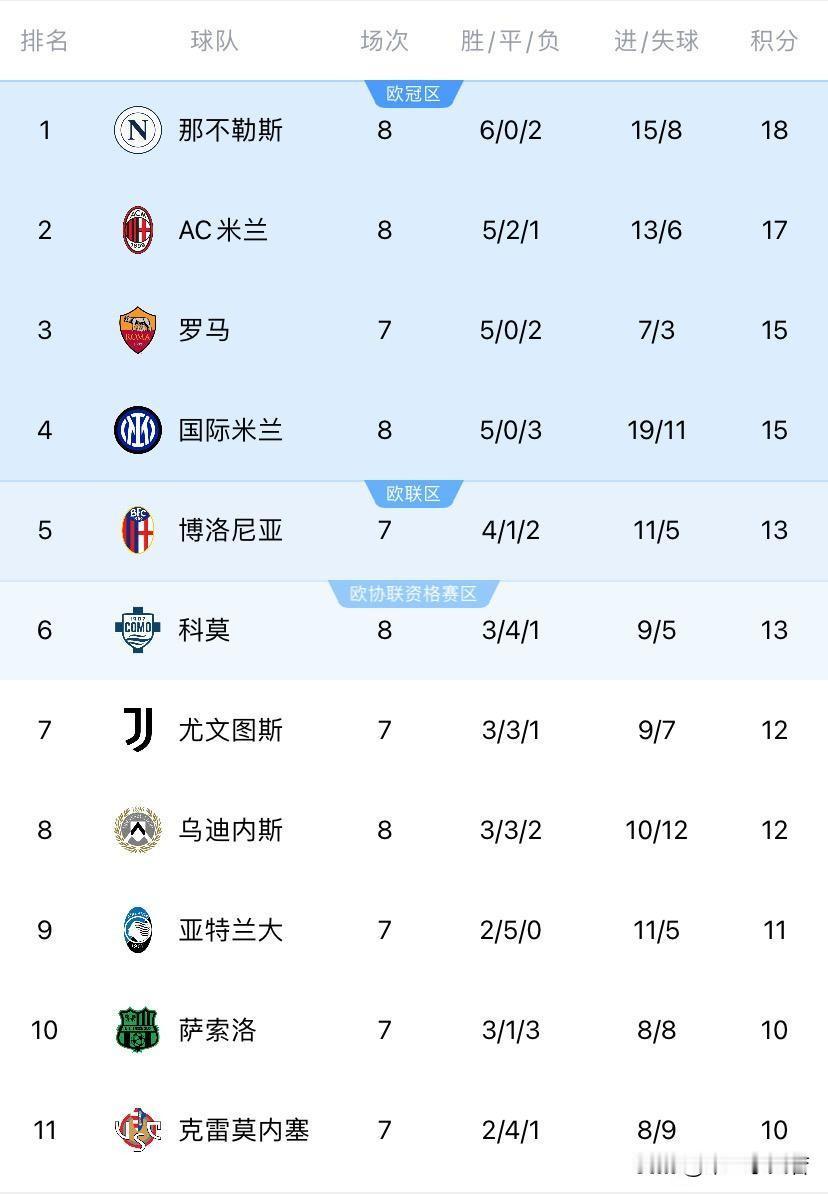Click the 进/失球 column header
The width and height of the screenshot is (828, 1194).
coord(656,41)
